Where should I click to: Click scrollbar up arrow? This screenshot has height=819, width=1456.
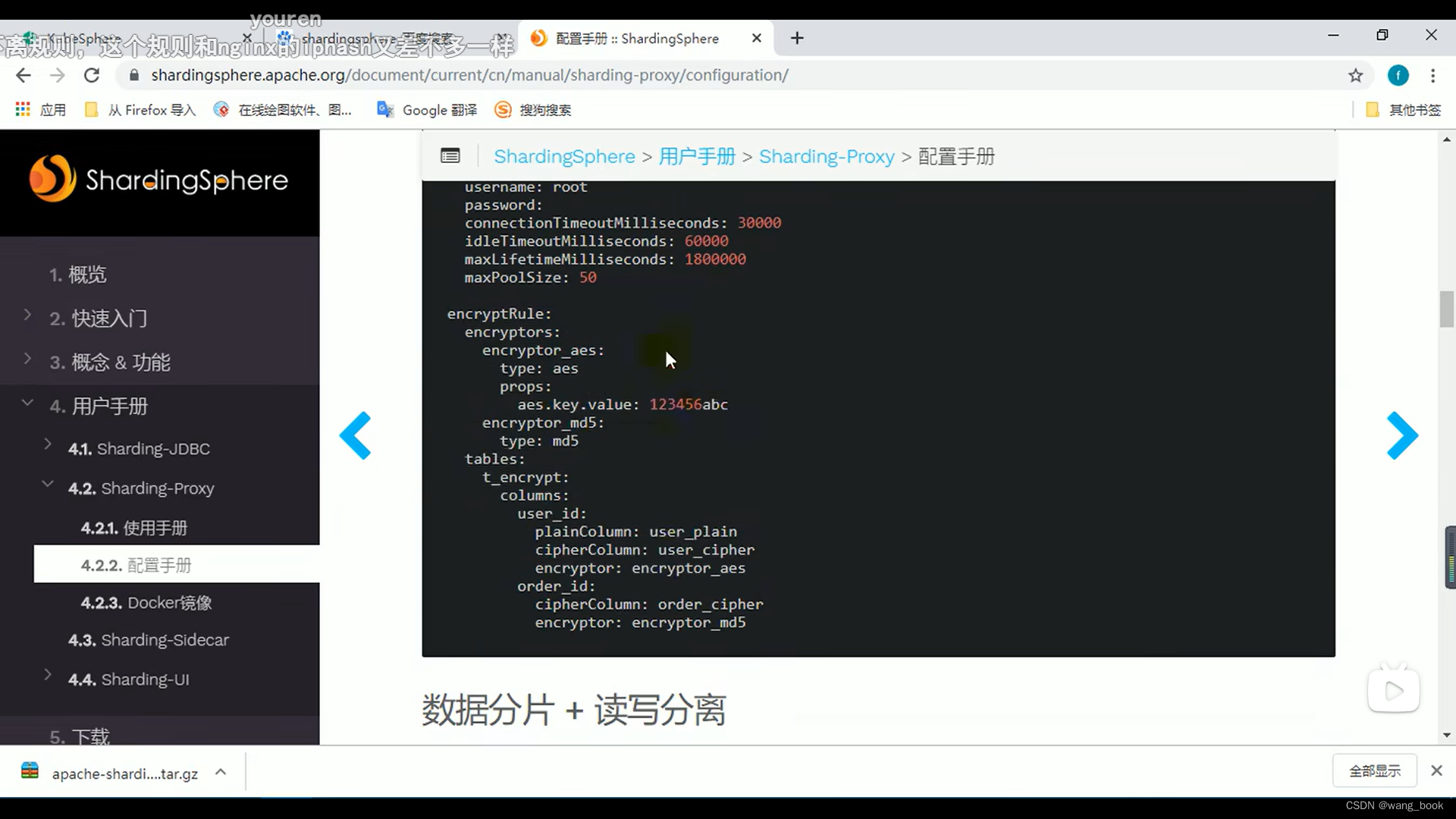[x=1447, y=140]
